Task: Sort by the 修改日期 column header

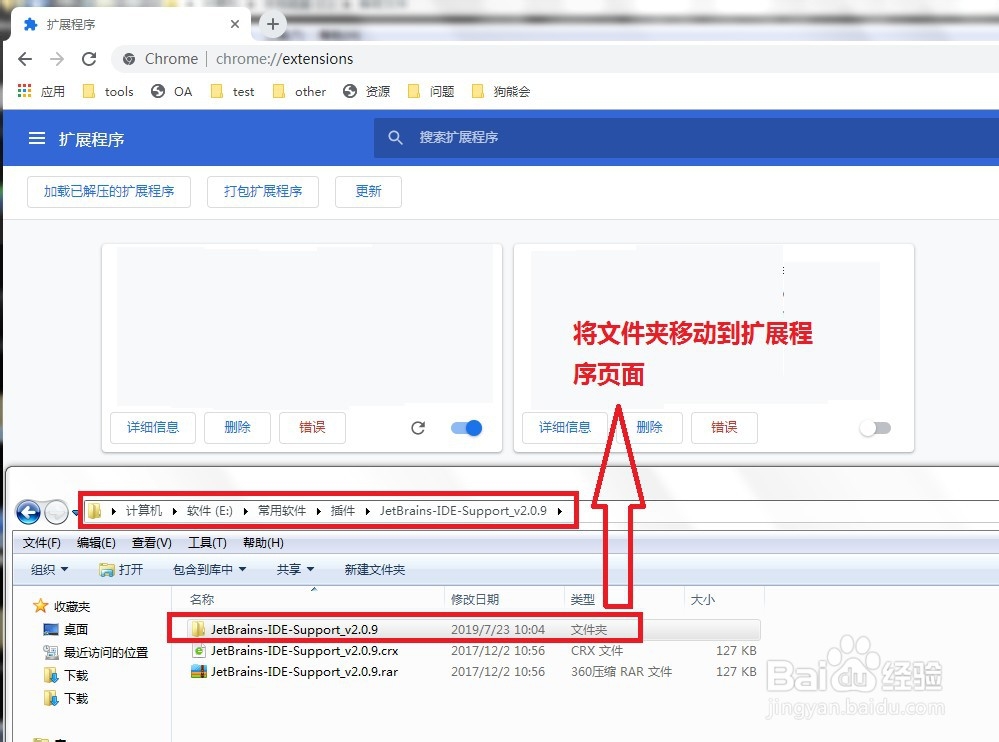Action: tap(475, 600)
